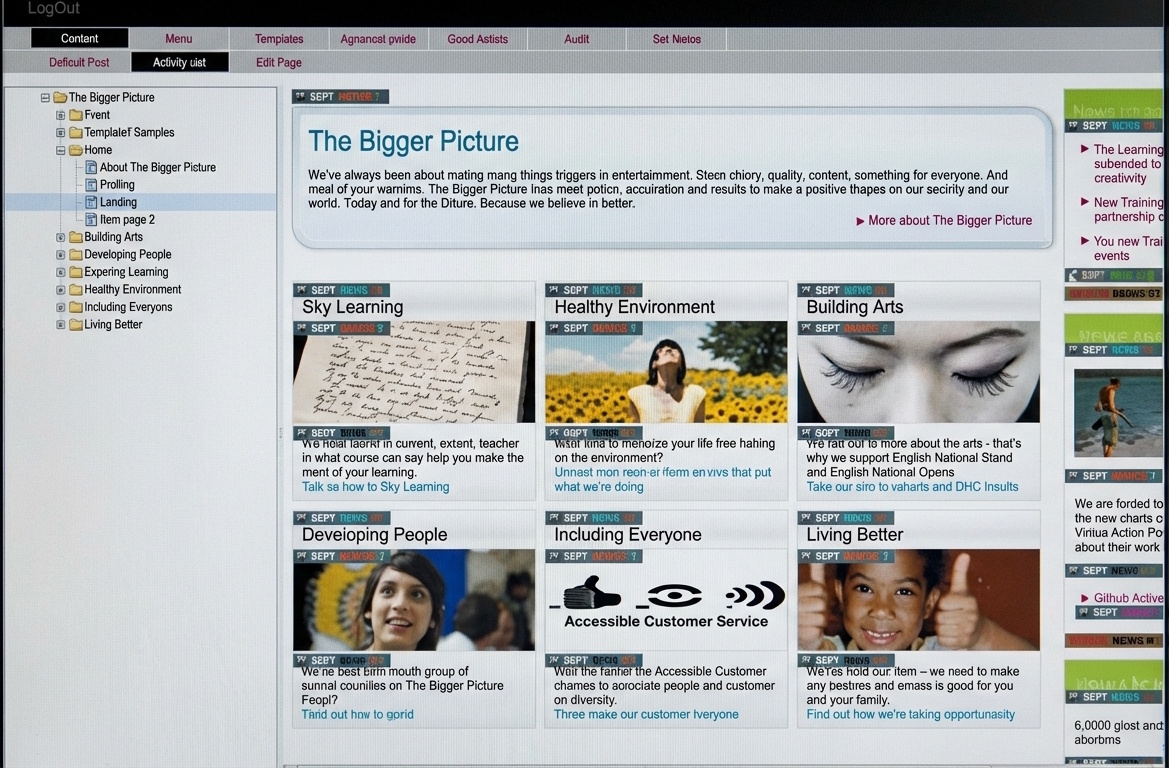Click the Prolling page icon
Viewport: 1169px width, 768px height.
[x=91, y=185]
